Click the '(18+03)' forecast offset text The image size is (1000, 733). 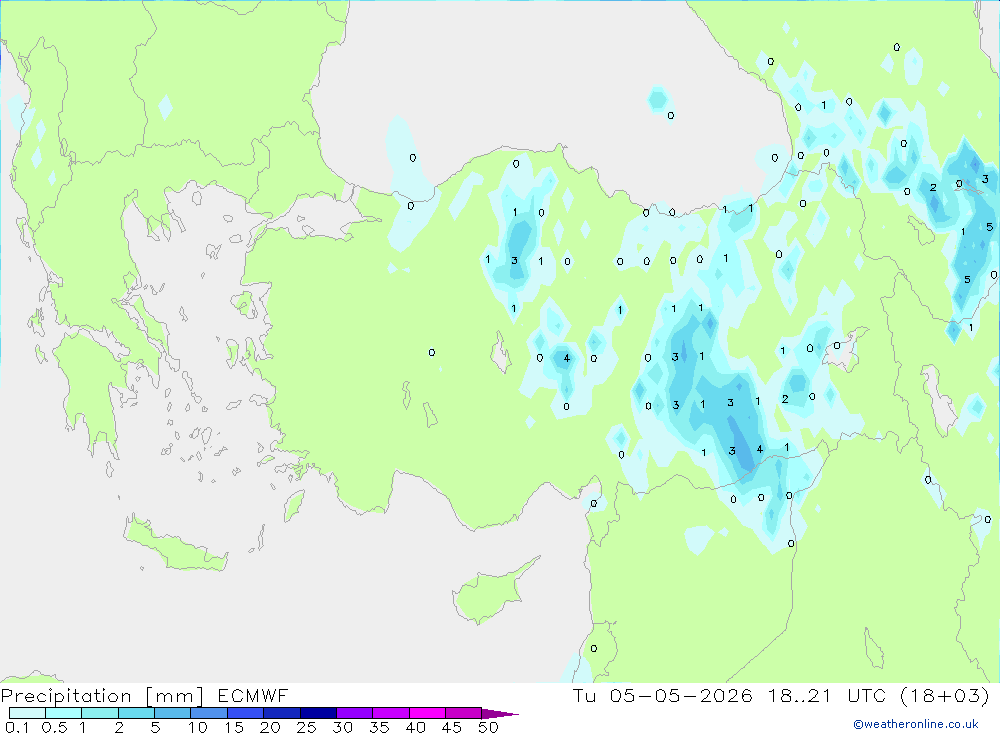tap(945, 696)
